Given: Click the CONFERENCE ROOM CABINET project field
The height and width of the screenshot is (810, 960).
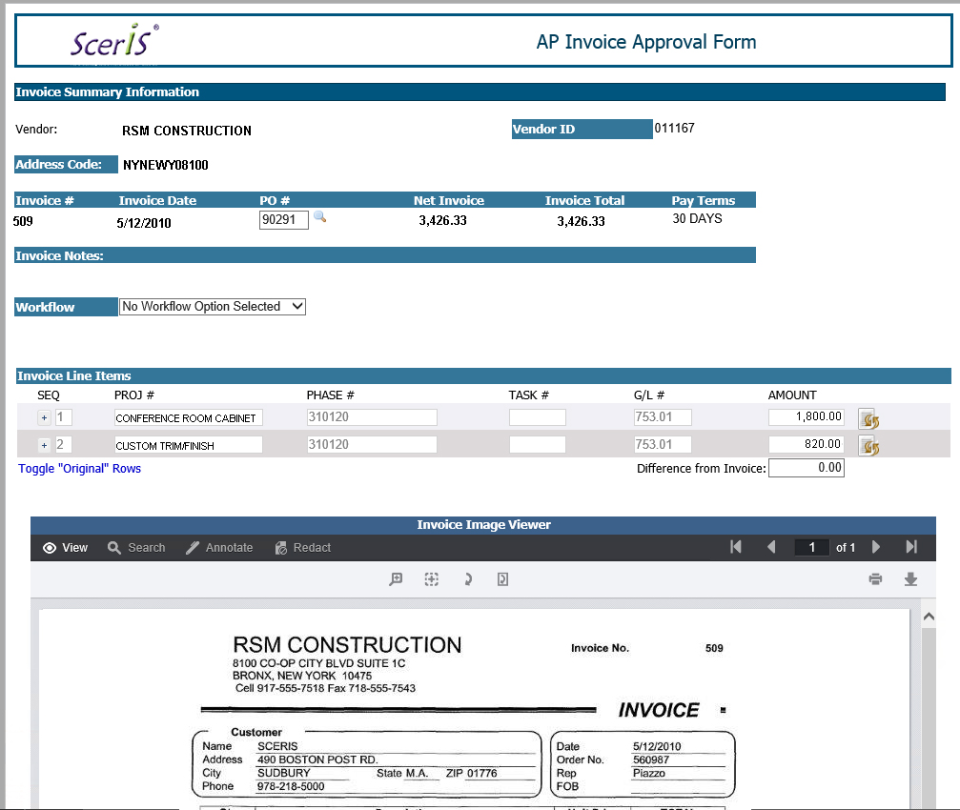Looking at the screenshot, I should click(189, 418).
